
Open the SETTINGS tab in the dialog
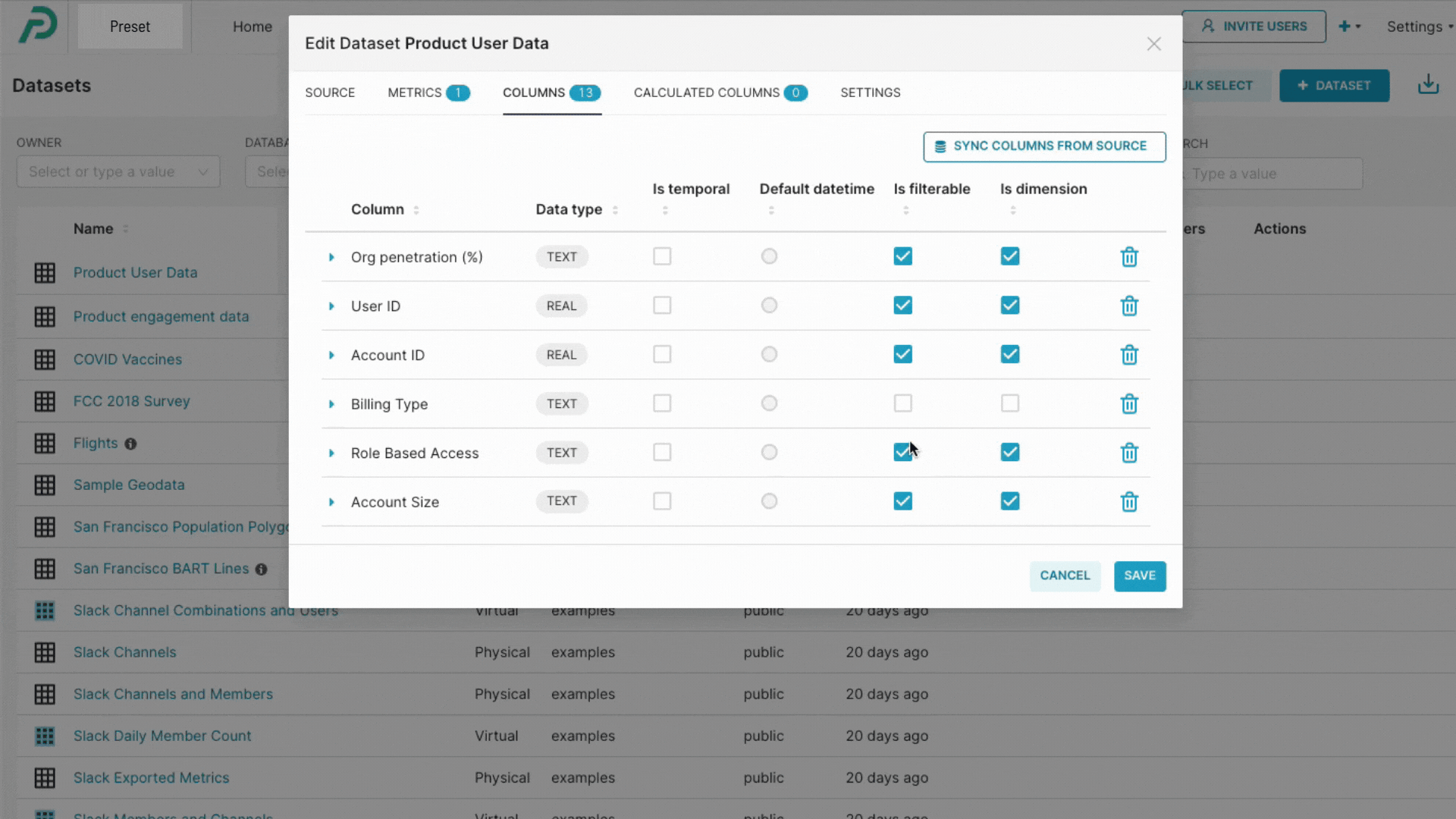click(870, 93)
